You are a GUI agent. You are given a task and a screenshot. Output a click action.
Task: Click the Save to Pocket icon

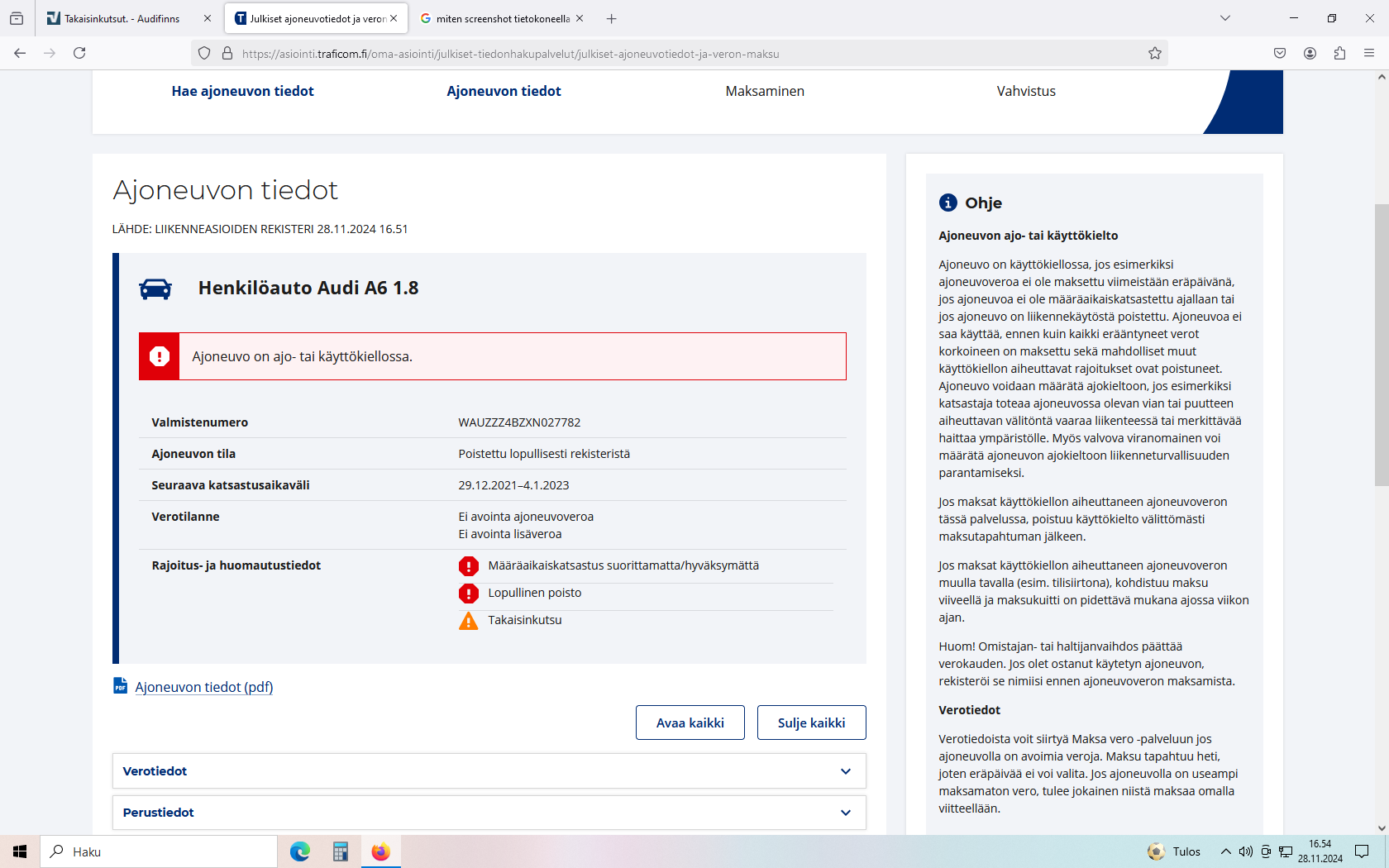(x=1279, y=53)
